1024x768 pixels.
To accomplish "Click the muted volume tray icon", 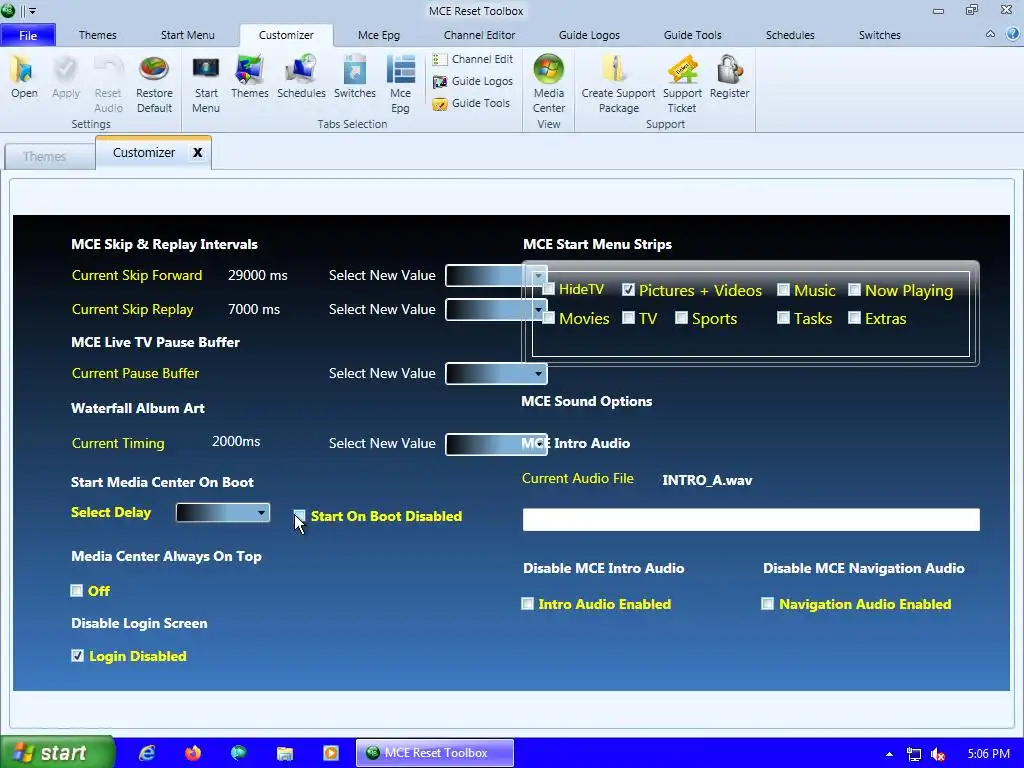I will pos(938,754).
